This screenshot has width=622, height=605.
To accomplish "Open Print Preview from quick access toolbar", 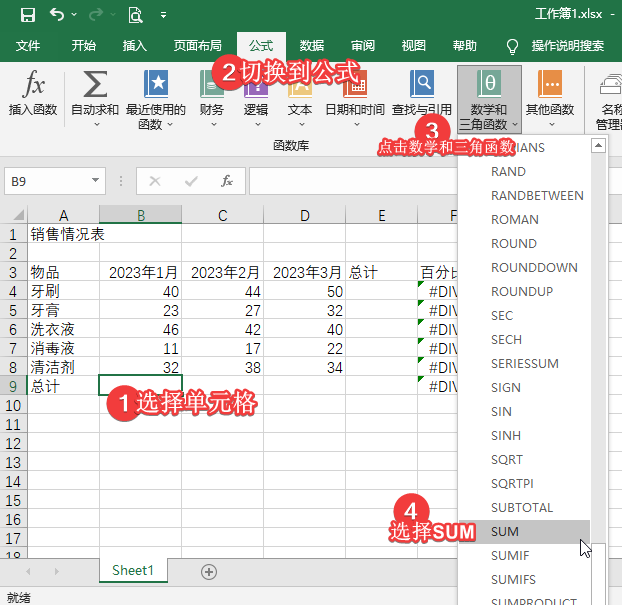I will click(x=135, y=15).
